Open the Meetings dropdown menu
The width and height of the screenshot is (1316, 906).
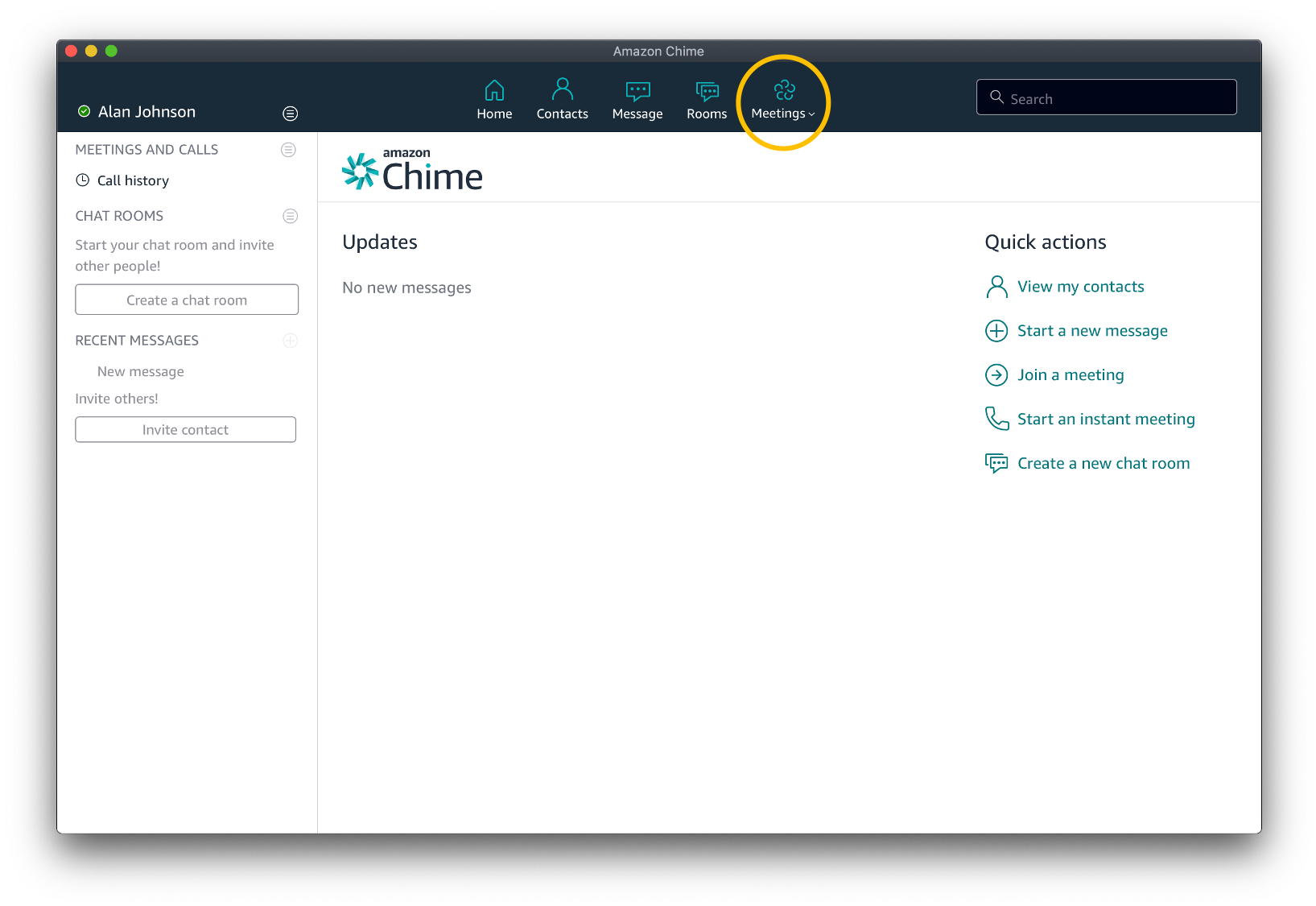coord(783,101)
